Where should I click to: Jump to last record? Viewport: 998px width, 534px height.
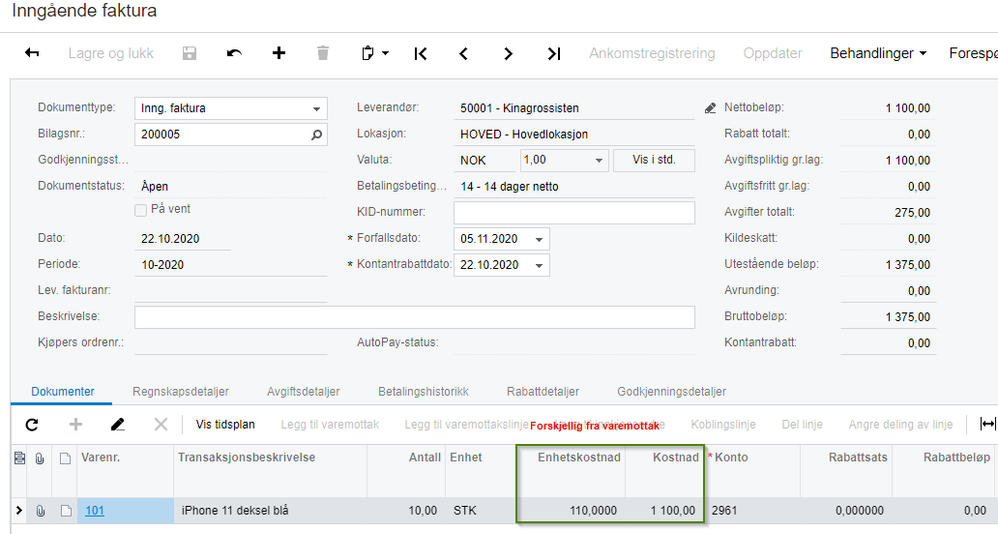[x=554, y=53]
